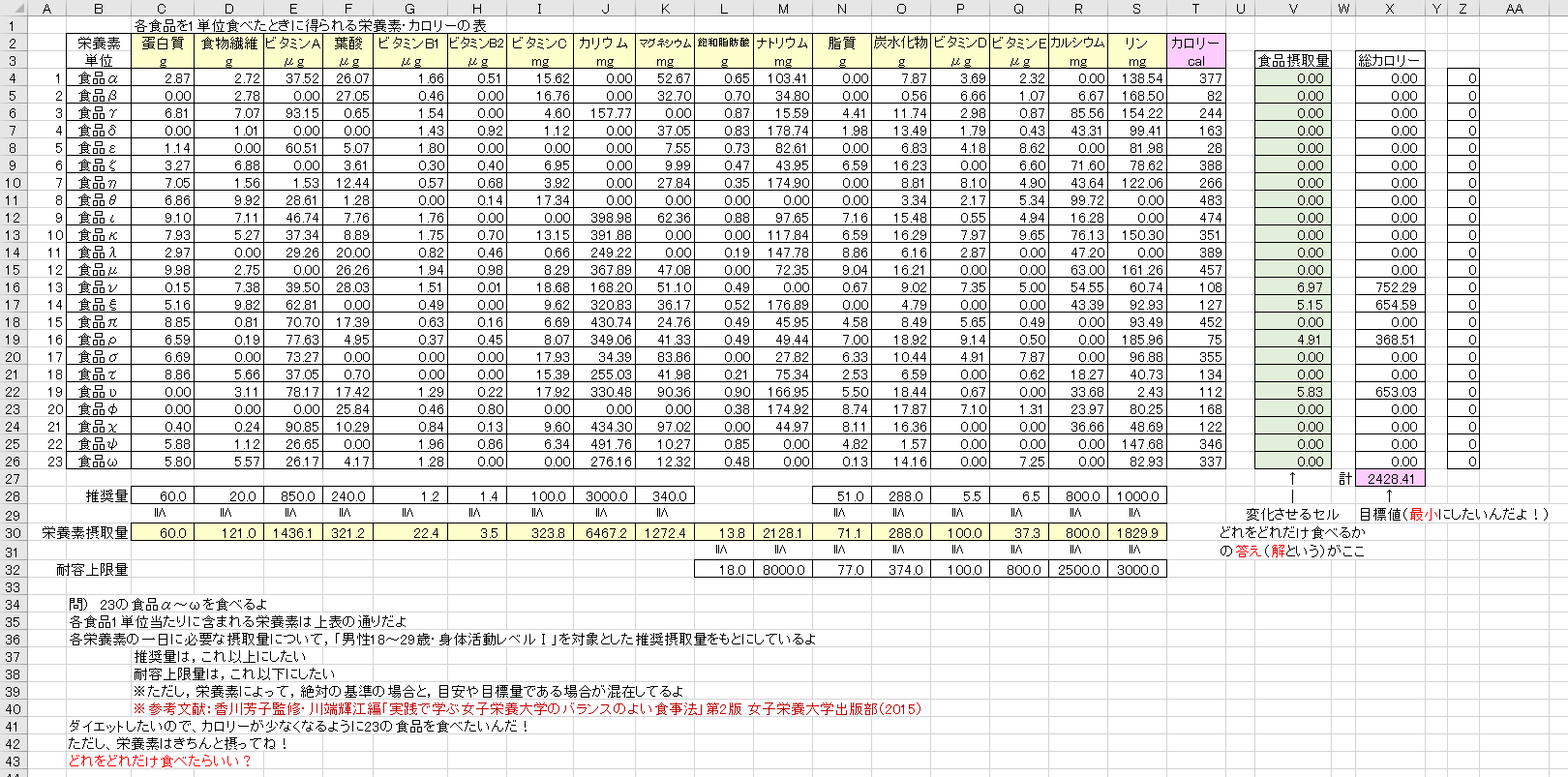Select the cell showing 368.51
This screenshot has width=1568, height=777.
tap(1390, 340)
